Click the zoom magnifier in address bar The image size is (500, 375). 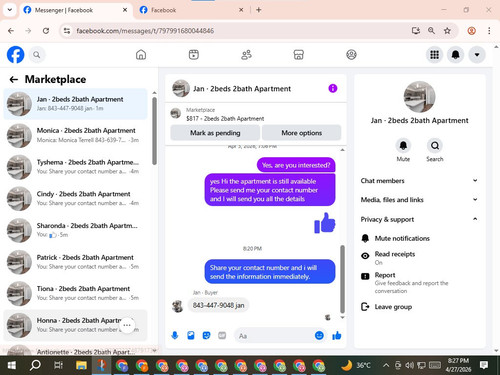[x=431, y=31]
